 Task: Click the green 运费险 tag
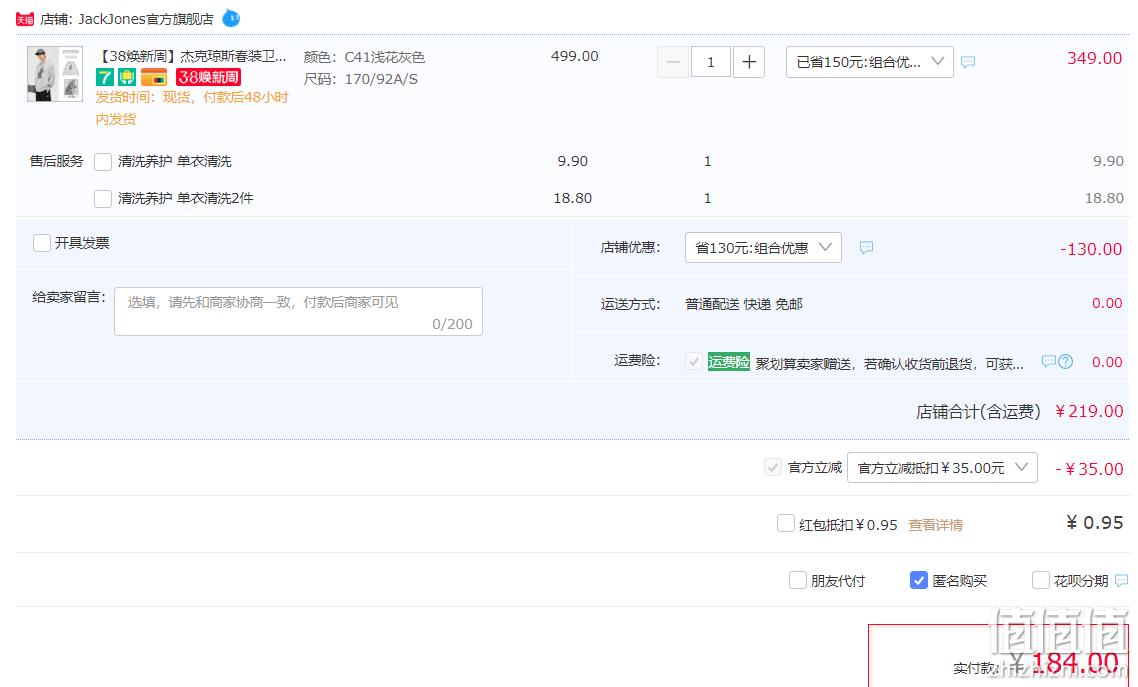click(x=729, y=361)
